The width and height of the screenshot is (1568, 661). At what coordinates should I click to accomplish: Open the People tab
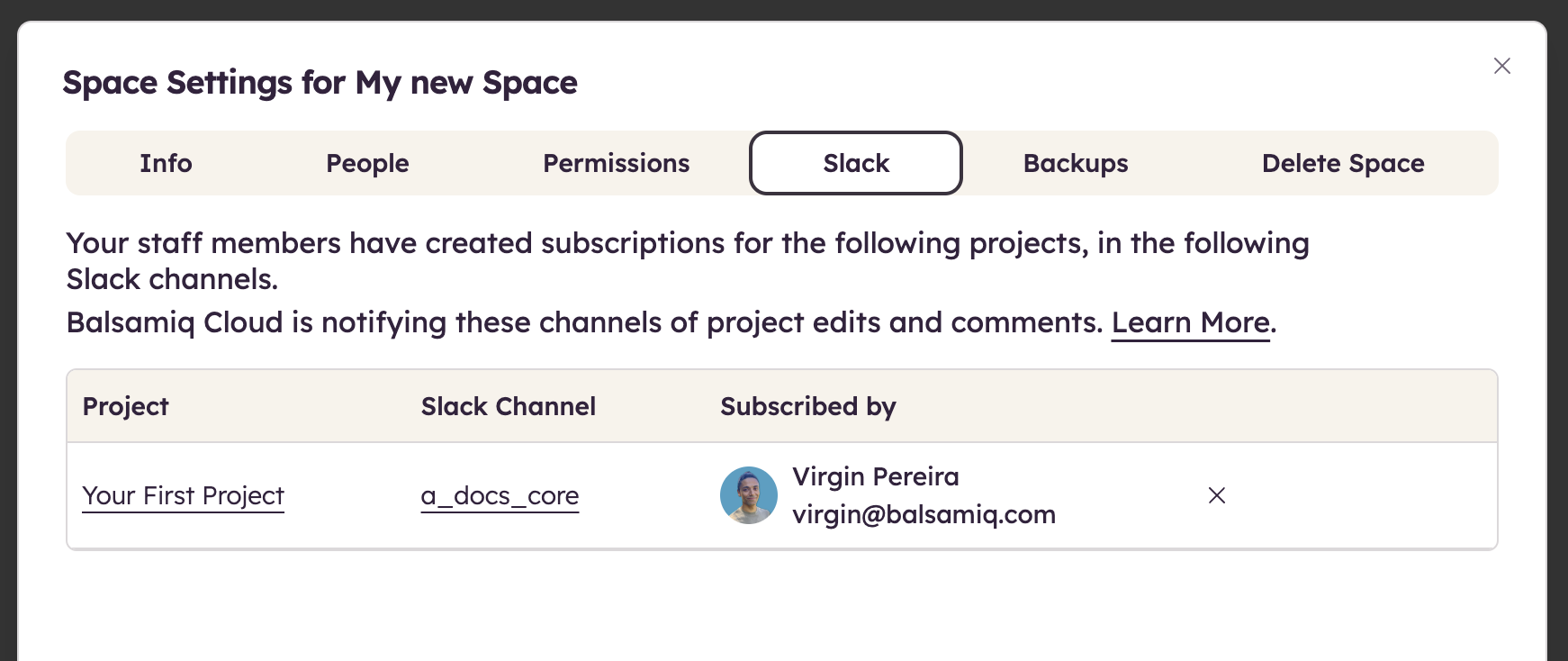tap(367, 163)
